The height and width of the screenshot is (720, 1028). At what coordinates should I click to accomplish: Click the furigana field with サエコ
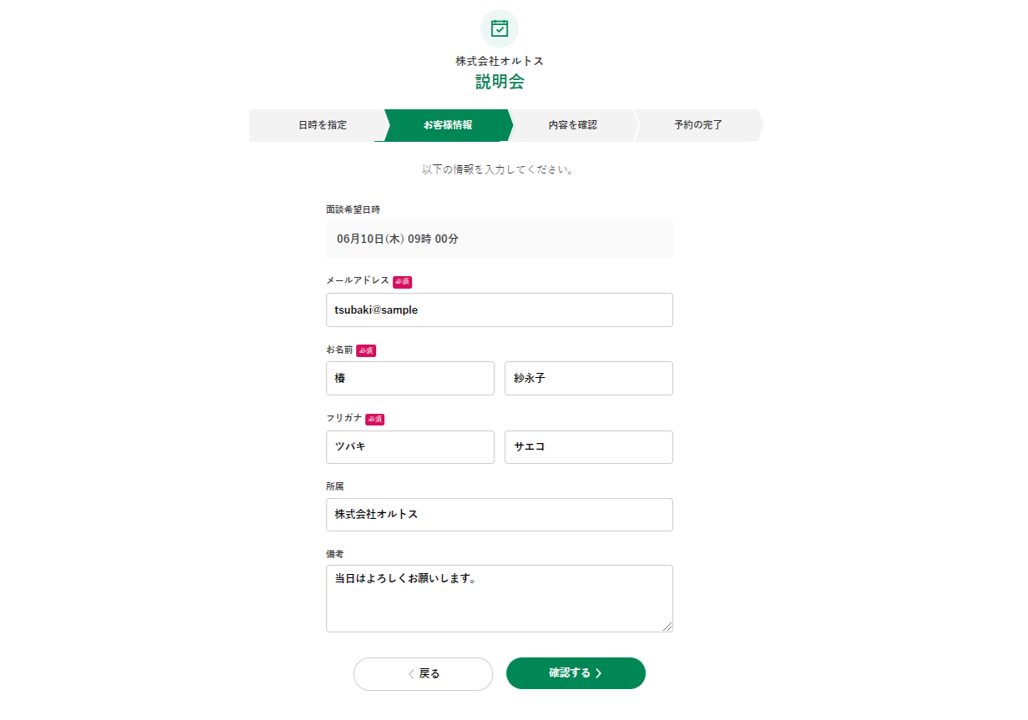589,447
